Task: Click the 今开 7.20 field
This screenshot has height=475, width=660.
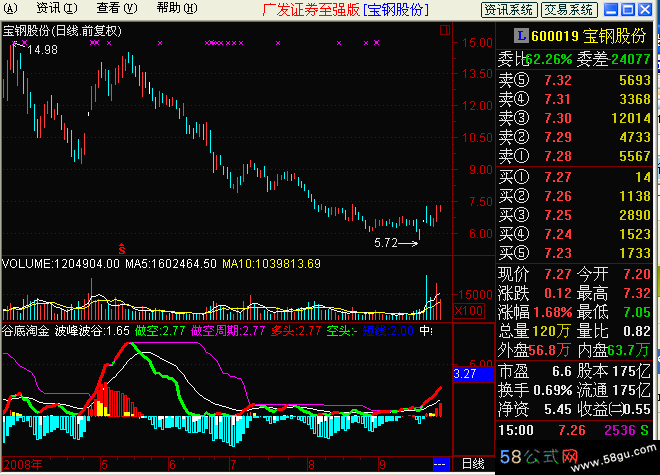Action: (x=614, y=274)
